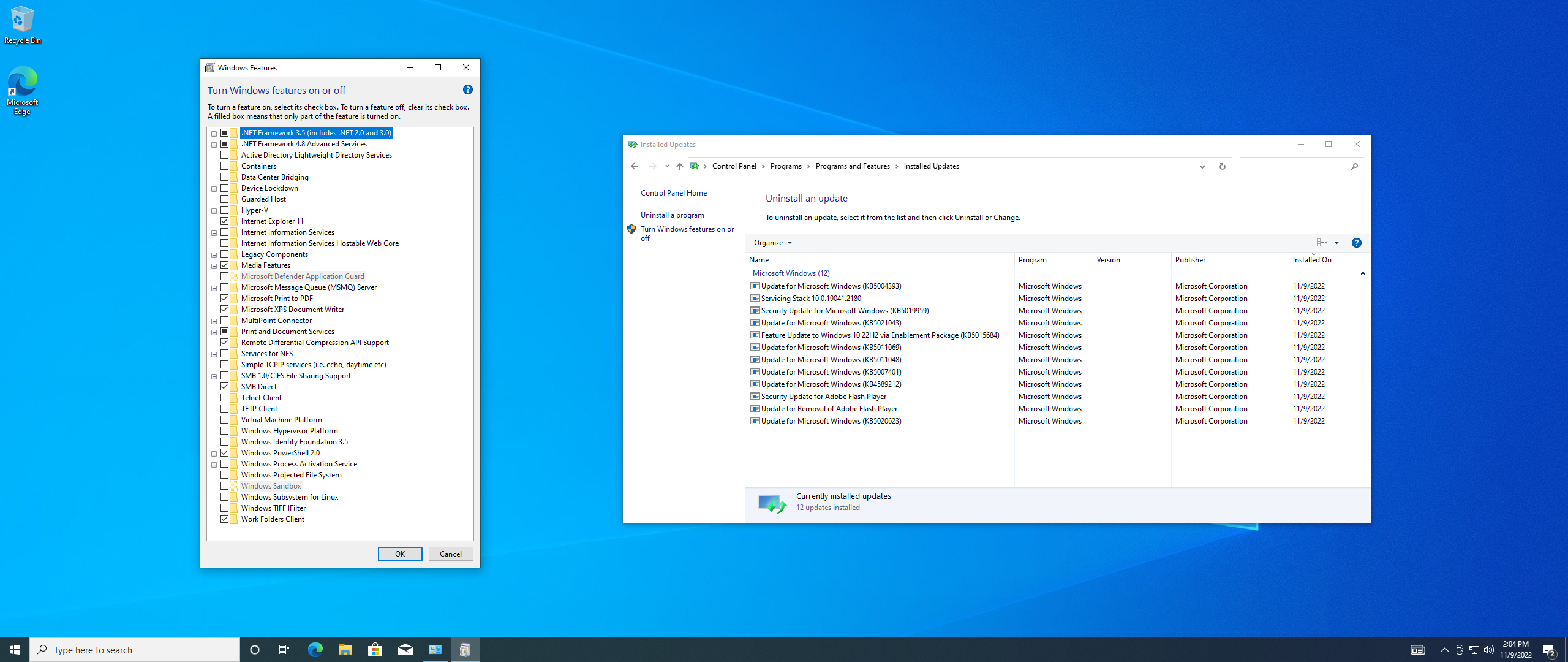Image resolution: width=1568 pixels, height=662 pixels.
Task: Change view using the view icon
Action: (x=1322, y=243)
